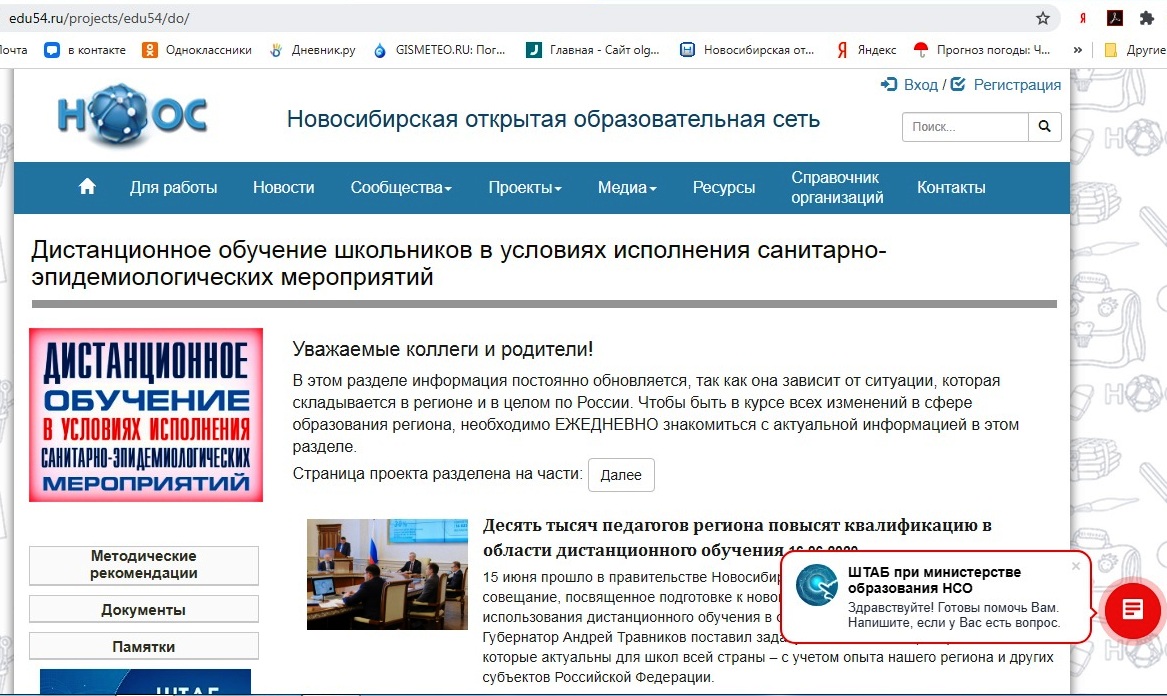Screen dimensions: 1167x696
Task: Open the Яндекс bookmark
Action: (866, 50)
